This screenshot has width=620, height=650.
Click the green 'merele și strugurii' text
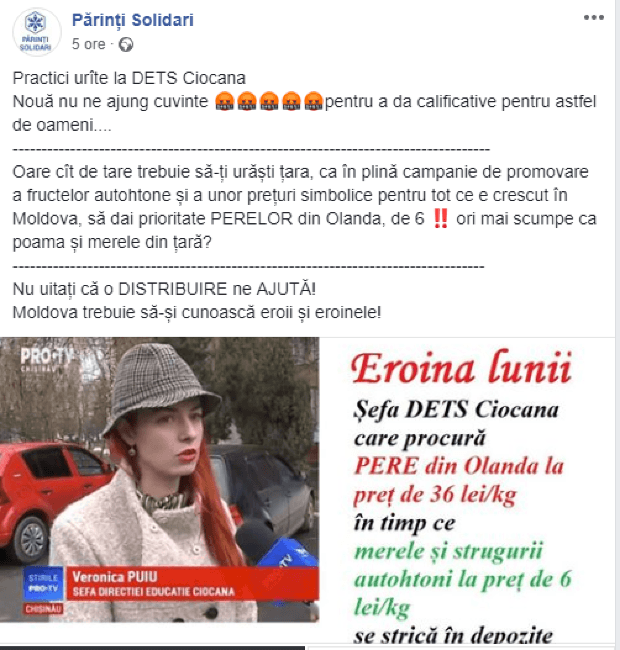click(448, 552)
